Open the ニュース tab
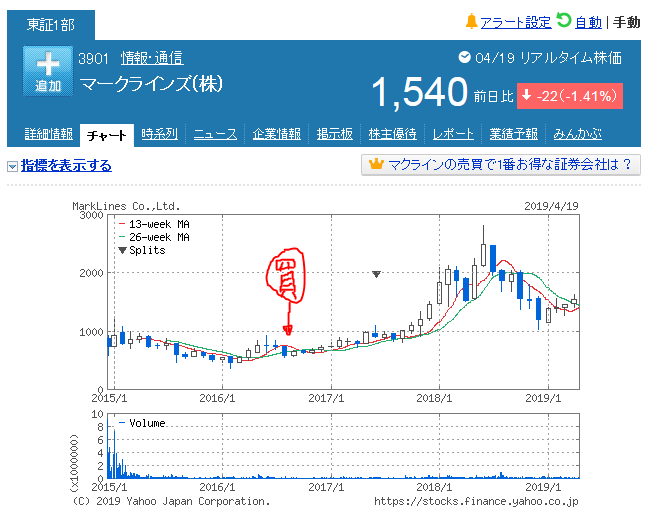The image size is (647, 516). tap(215, 134)
